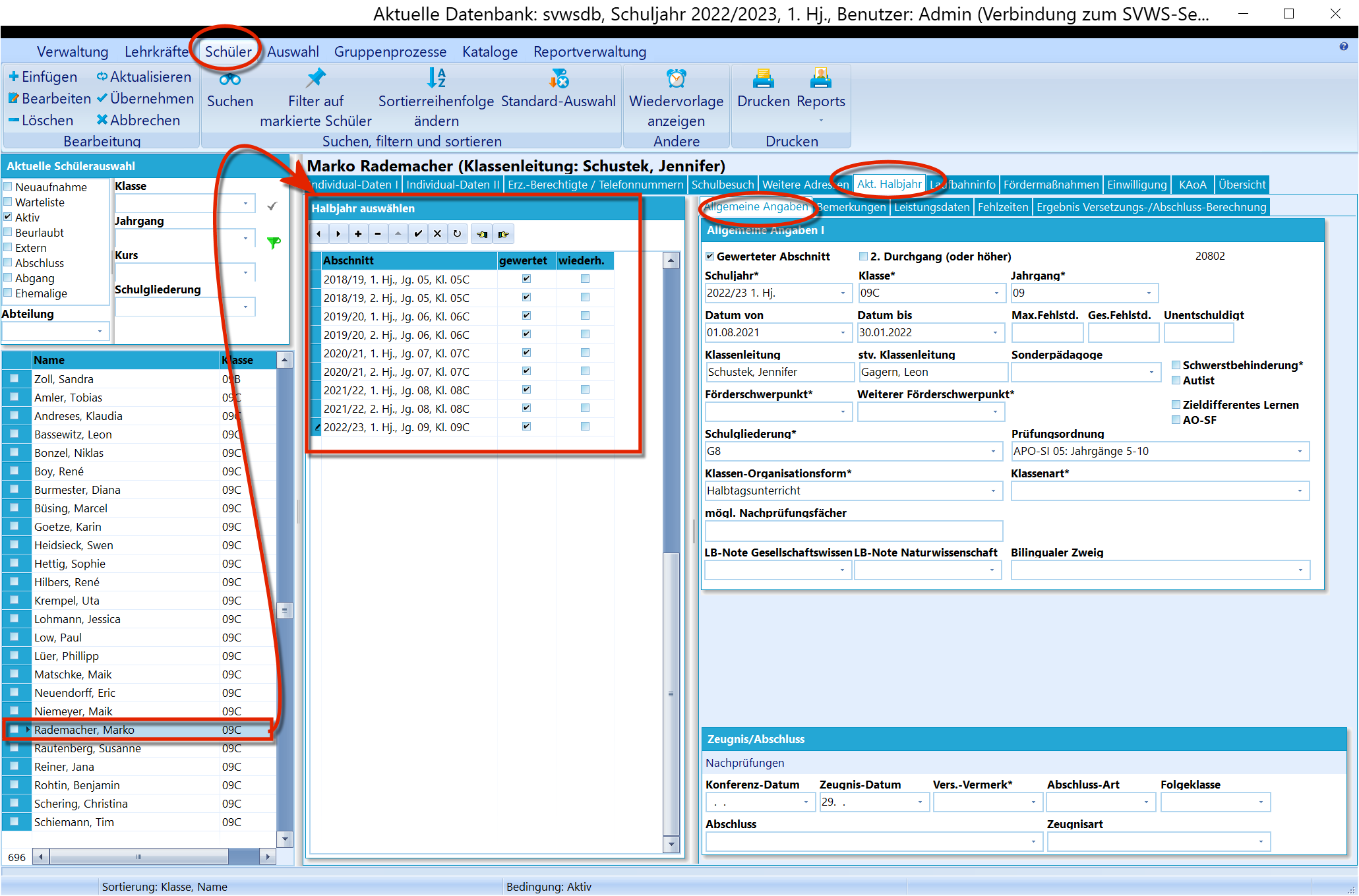Click the help question mark icon
The image size is (1359, 896).
[x=1343, y=47]
